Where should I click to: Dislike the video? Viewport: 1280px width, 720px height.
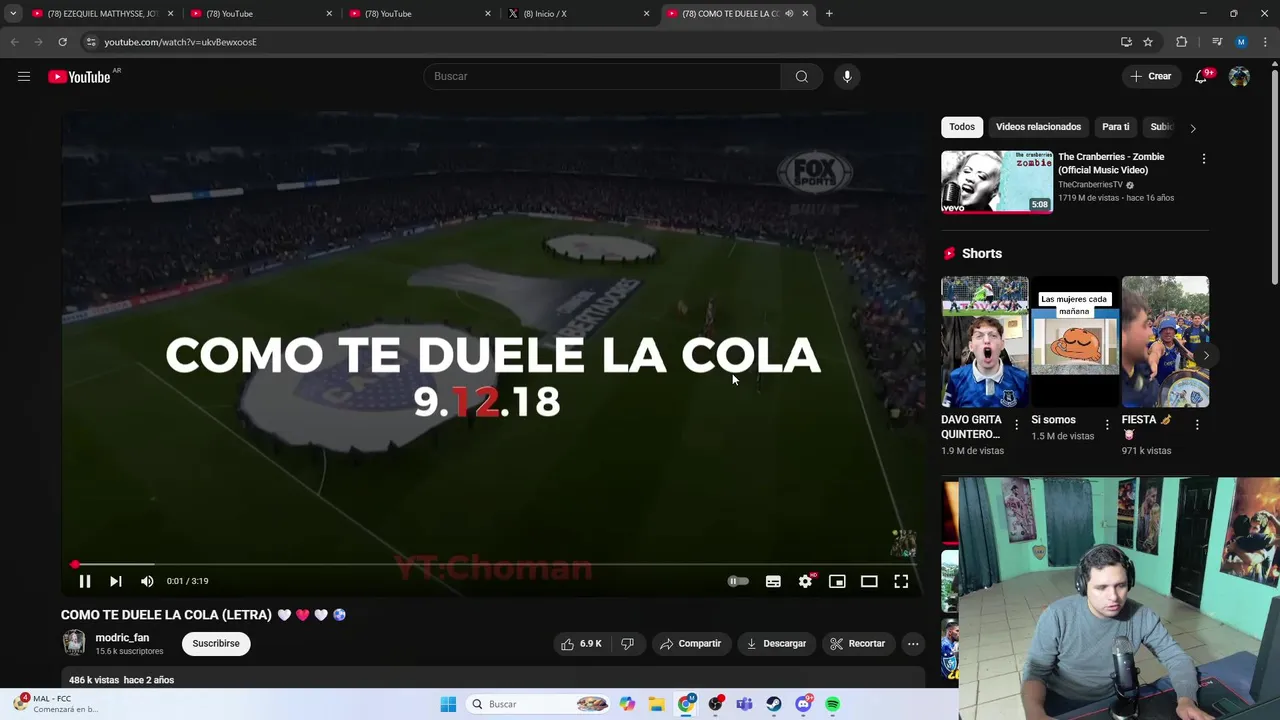click(628, 644)
